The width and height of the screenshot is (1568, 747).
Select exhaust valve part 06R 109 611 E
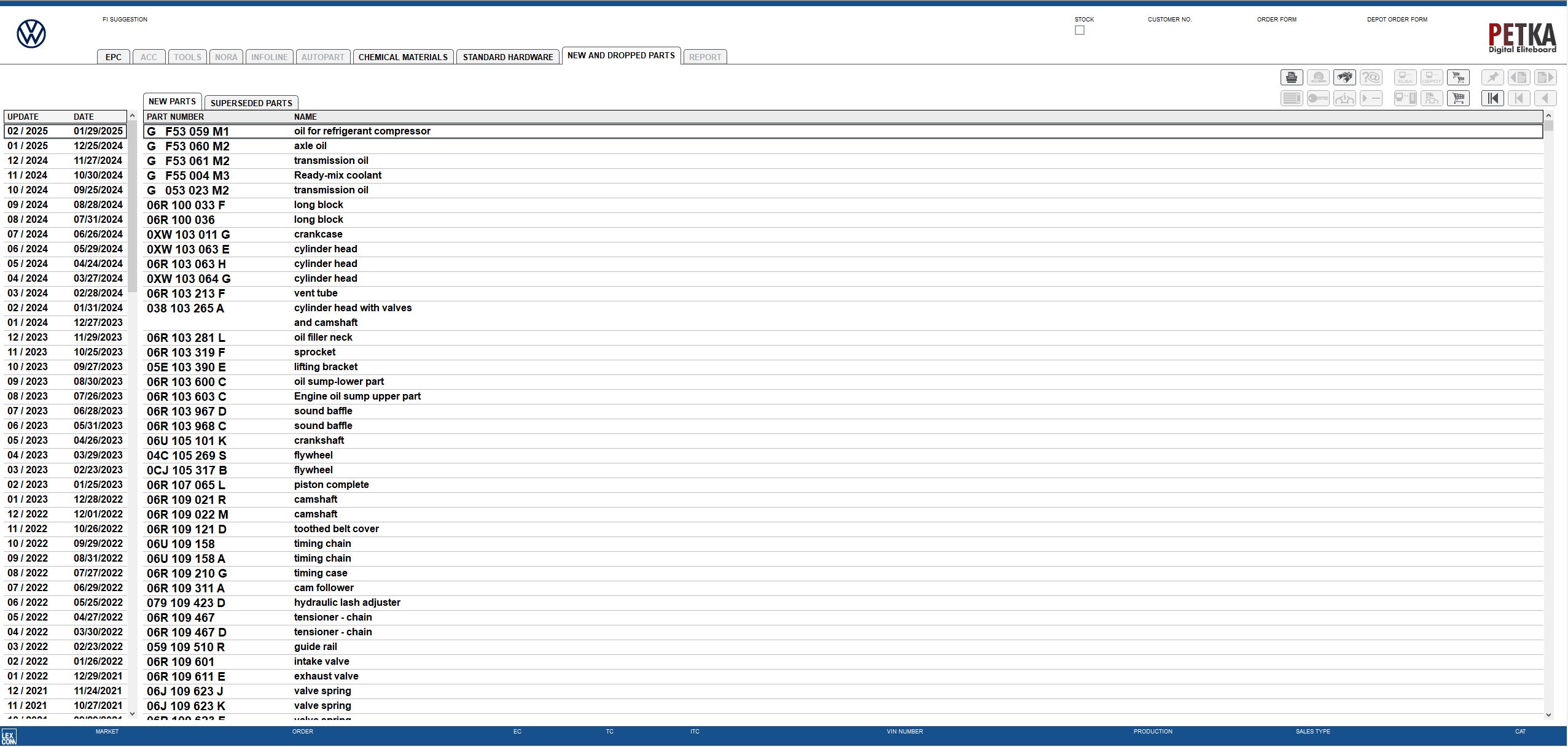pyautogui.click(x=843, y=676)
